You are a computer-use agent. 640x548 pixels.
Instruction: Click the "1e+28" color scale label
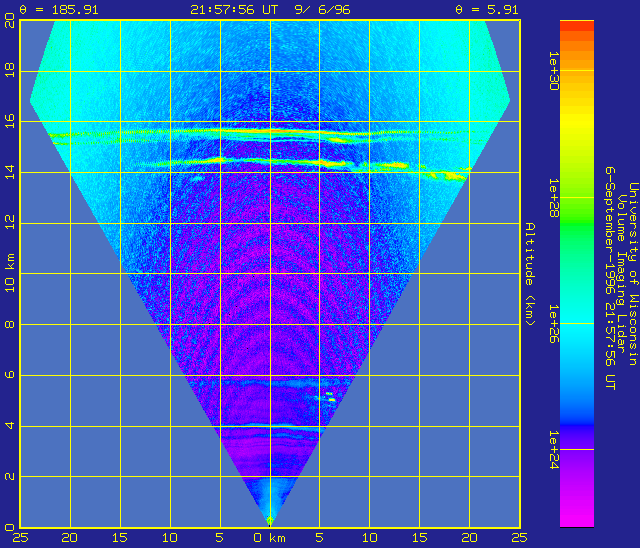pyautogui.click(x=553, y=197)
